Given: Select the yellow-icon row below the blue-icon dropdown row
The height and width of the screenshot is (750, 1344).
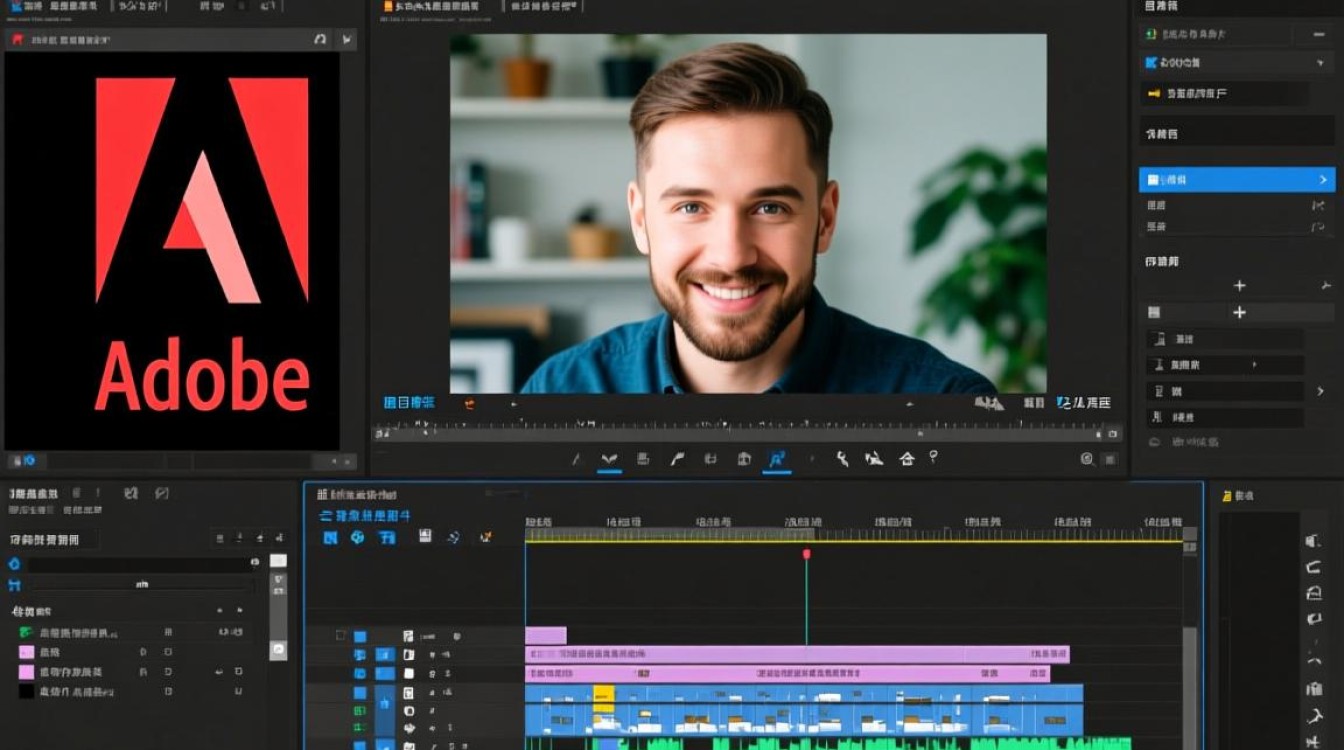Looking at the screenshot, I should point(1224,93).
